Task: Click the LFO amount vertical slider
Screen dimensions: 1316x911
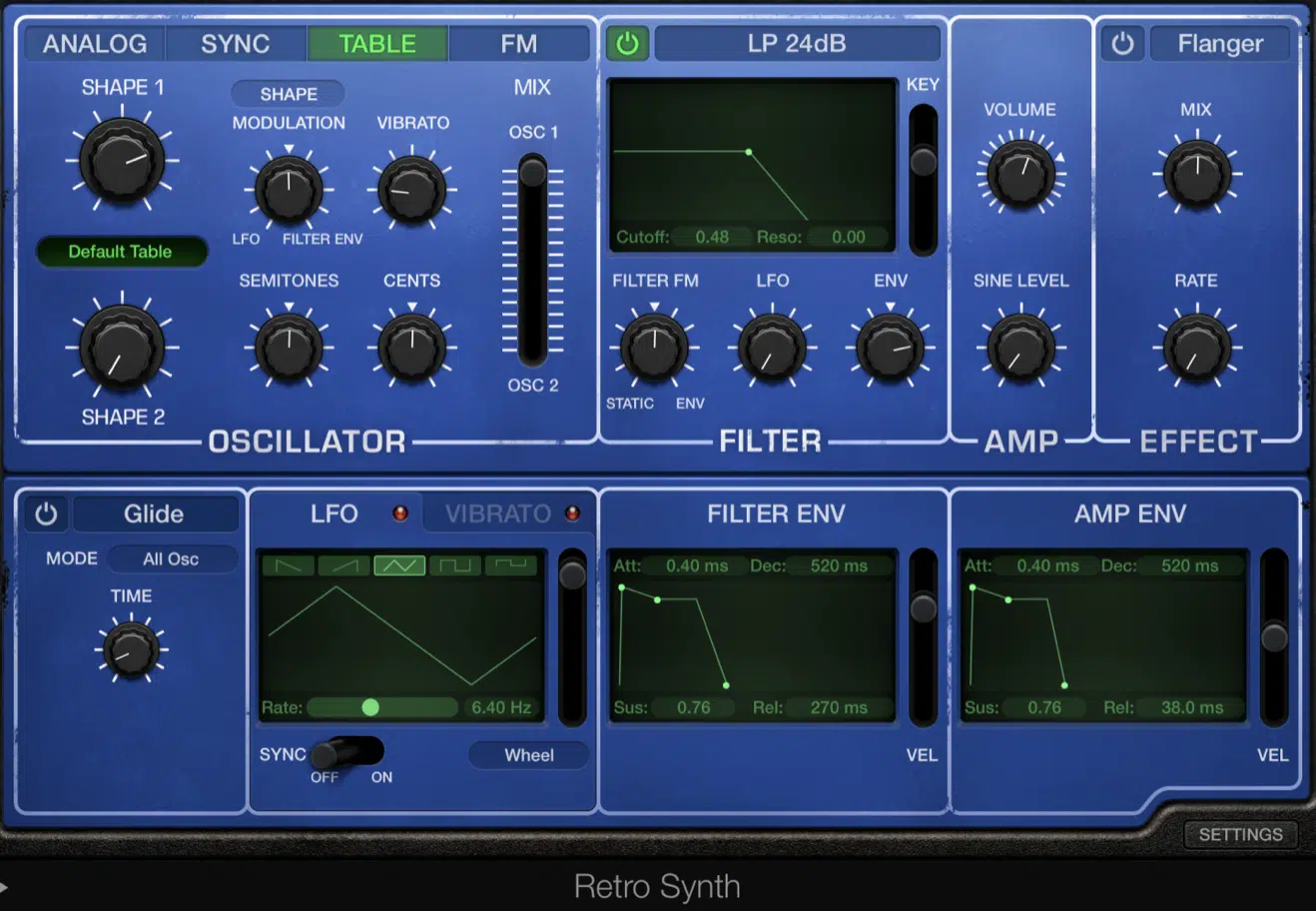Action: 572,574
